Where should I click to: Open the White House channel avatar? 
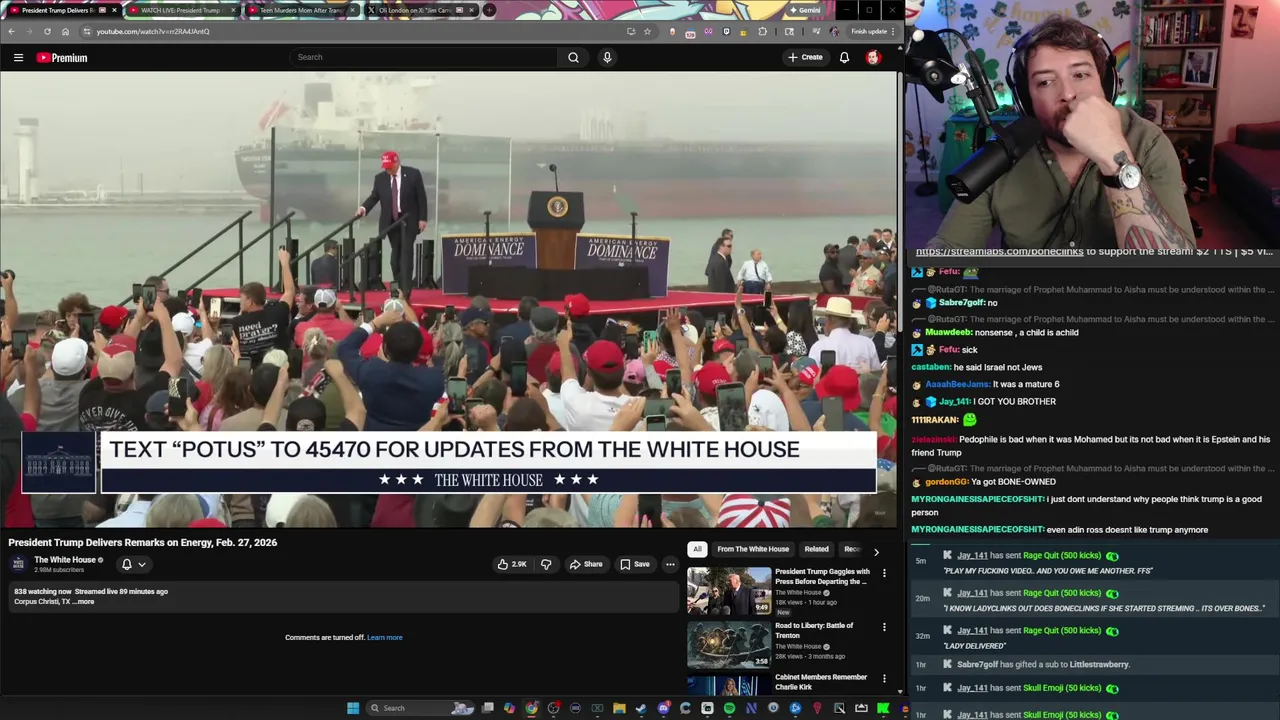click(18, 564)
